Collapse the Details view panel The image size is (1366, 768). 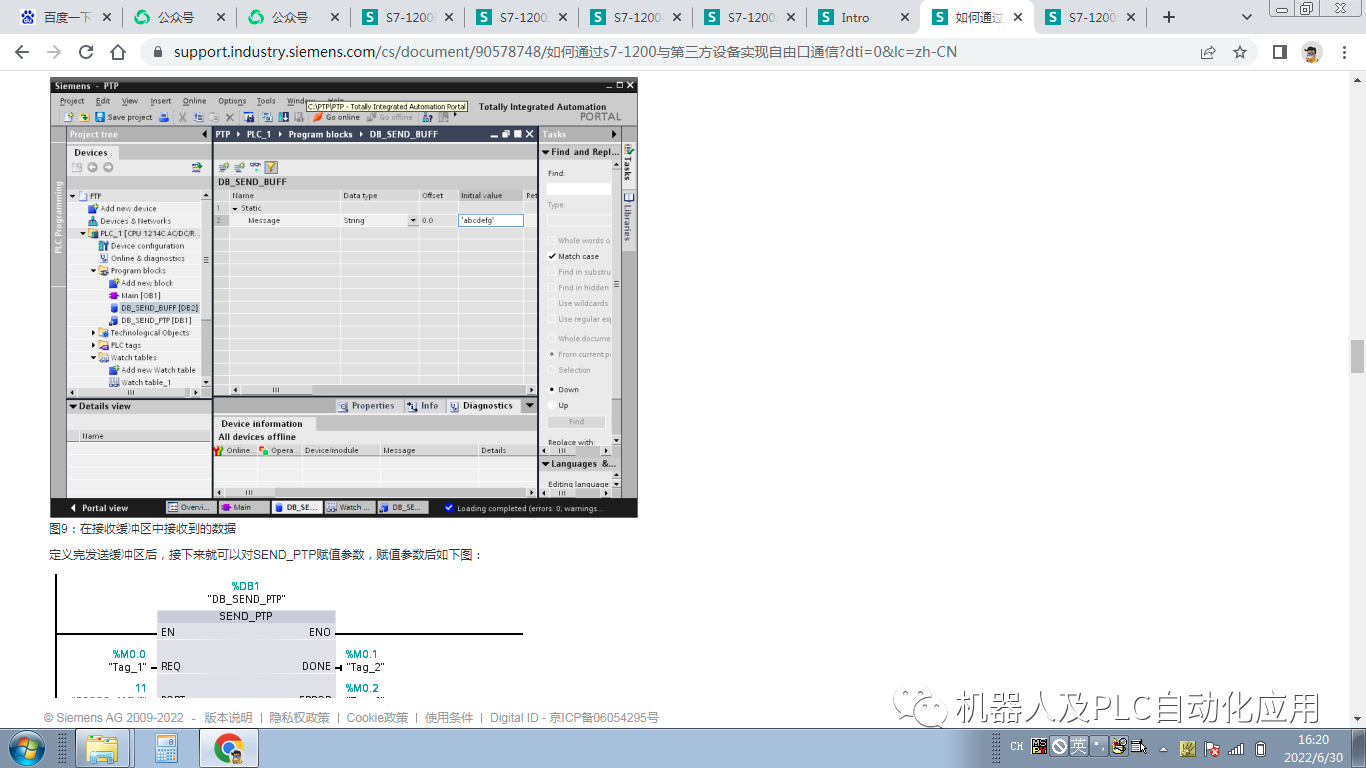[73, 406]
